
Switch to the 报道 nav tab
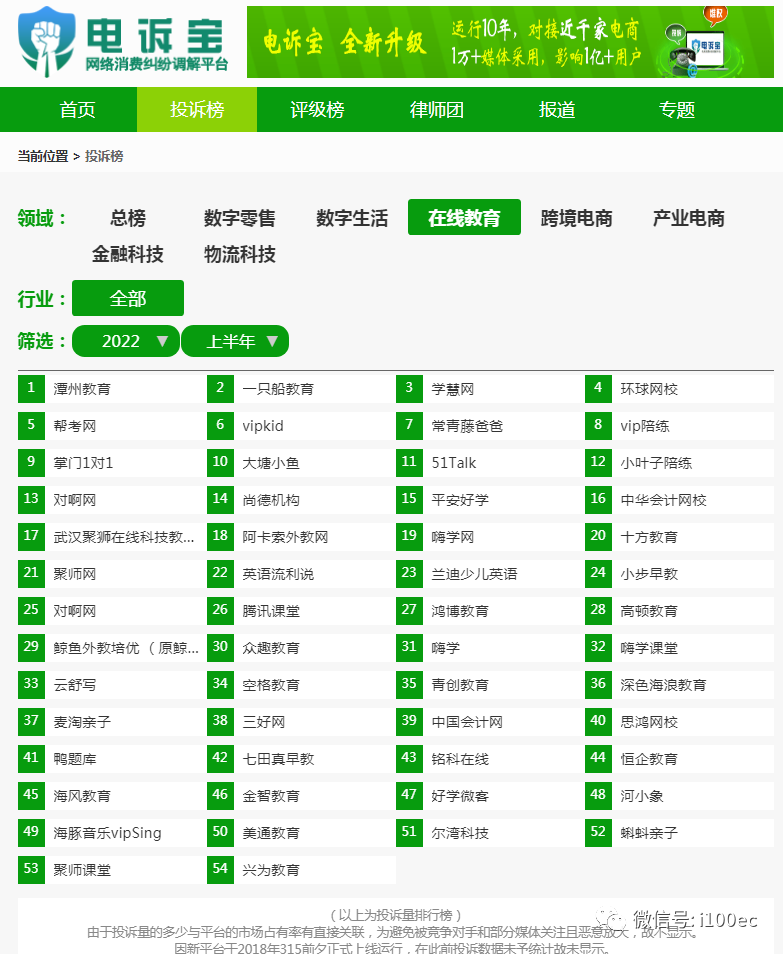pos(557,110)
